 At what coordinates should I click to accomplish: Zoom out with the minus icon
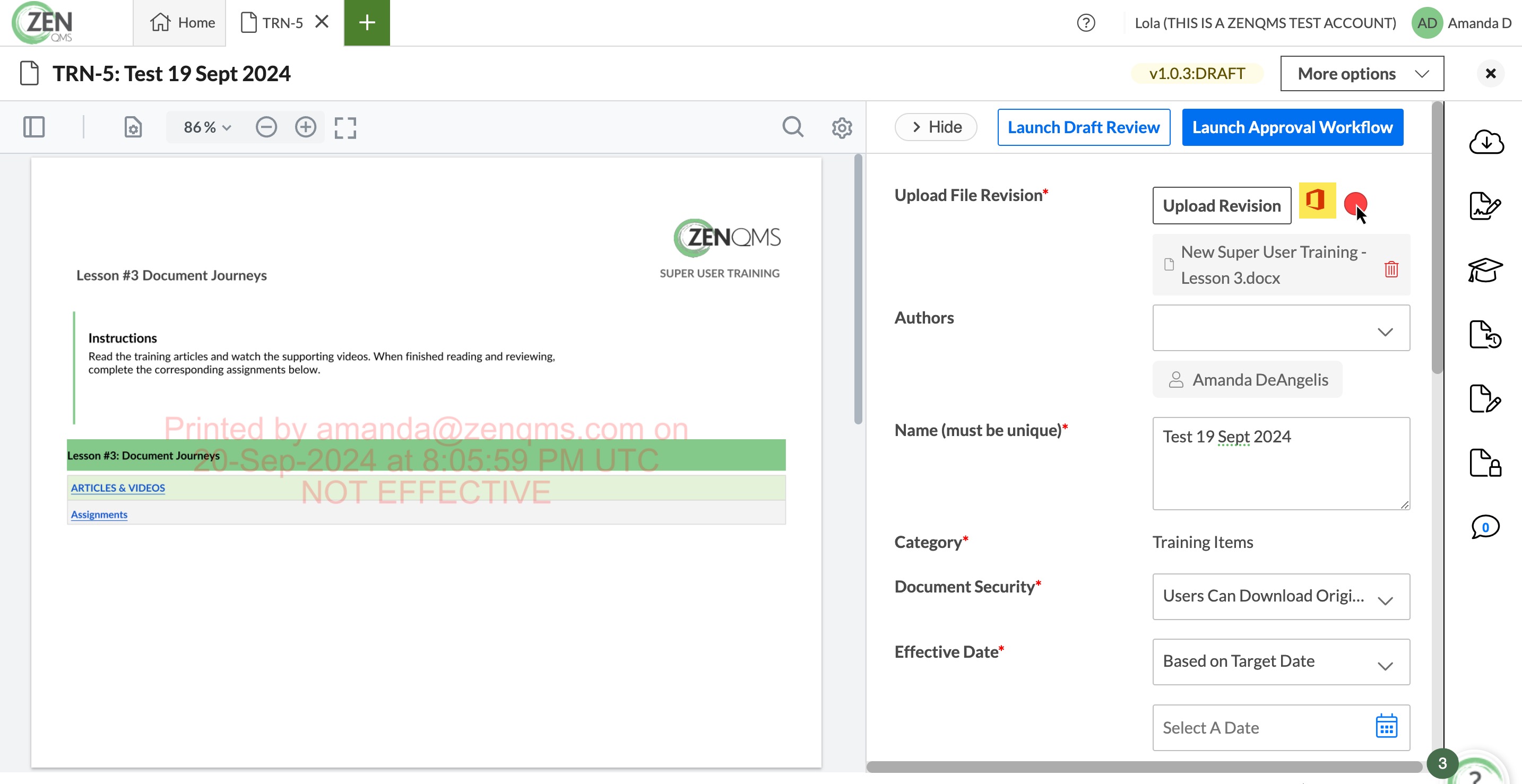pos(266,127)
